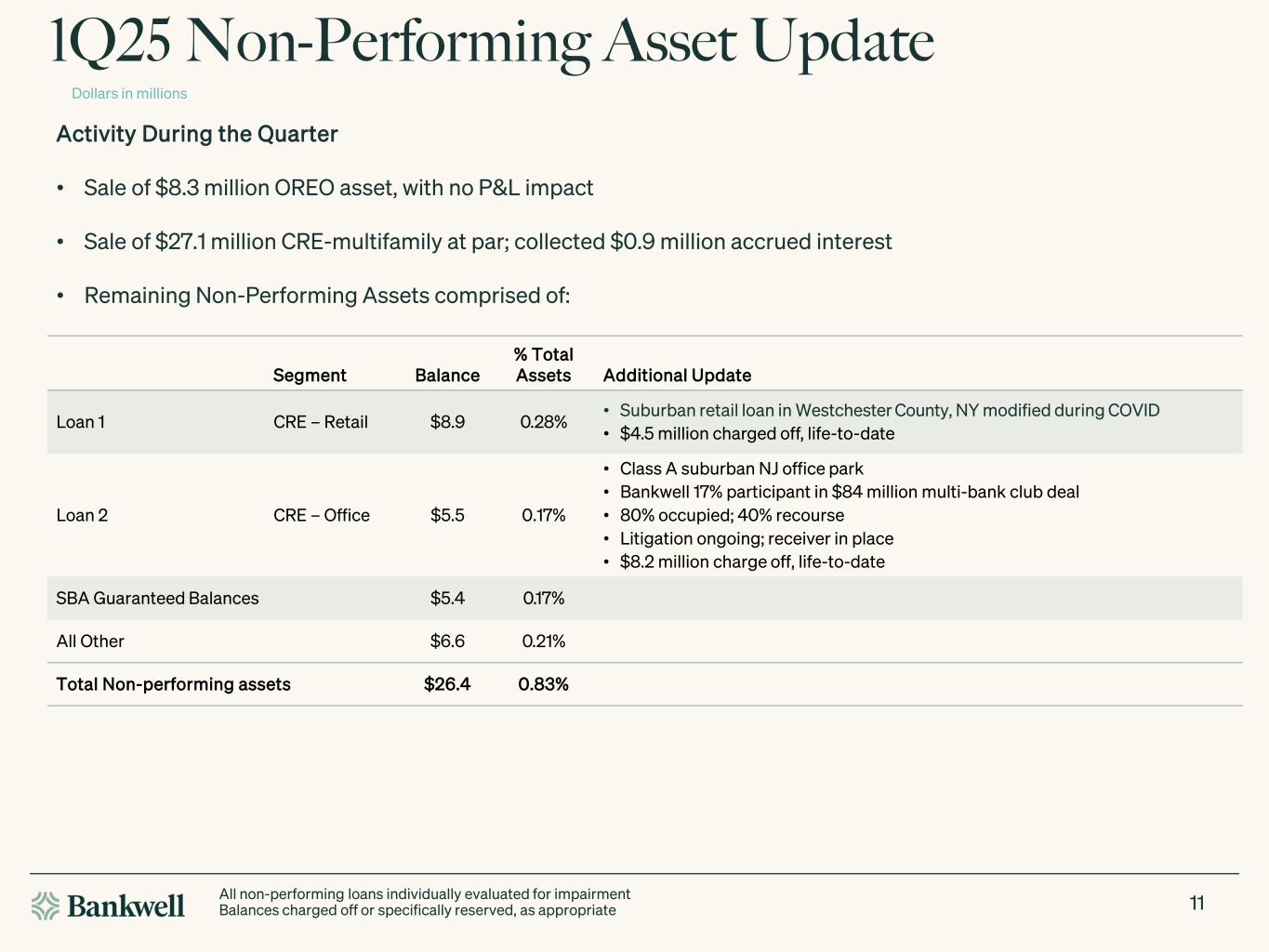The image size is (1269, 952).
Task: Click the 0.83% total assets percentage
Action: click(x=544, y=684)
